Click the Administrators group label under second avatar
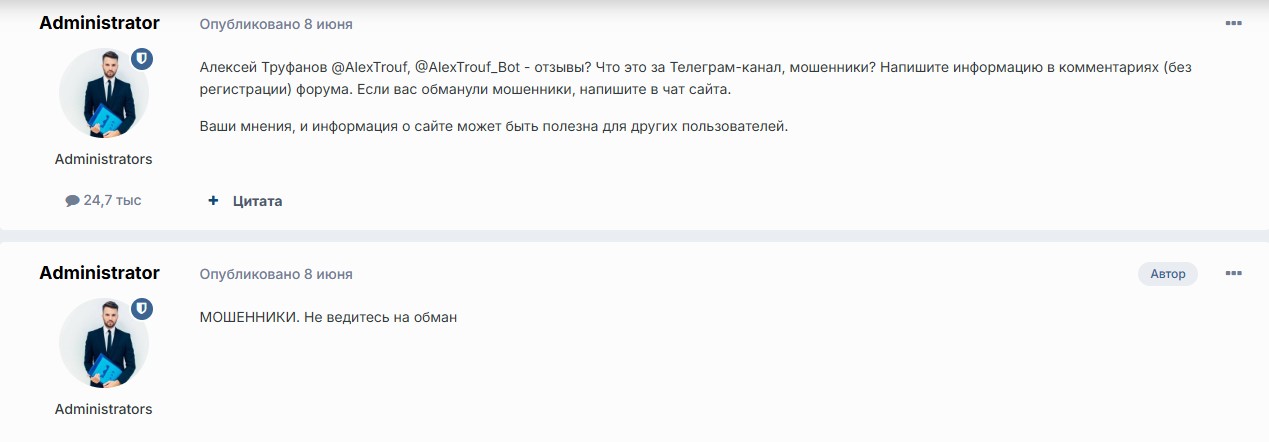The image size is (1269, 442). point(103,409)
